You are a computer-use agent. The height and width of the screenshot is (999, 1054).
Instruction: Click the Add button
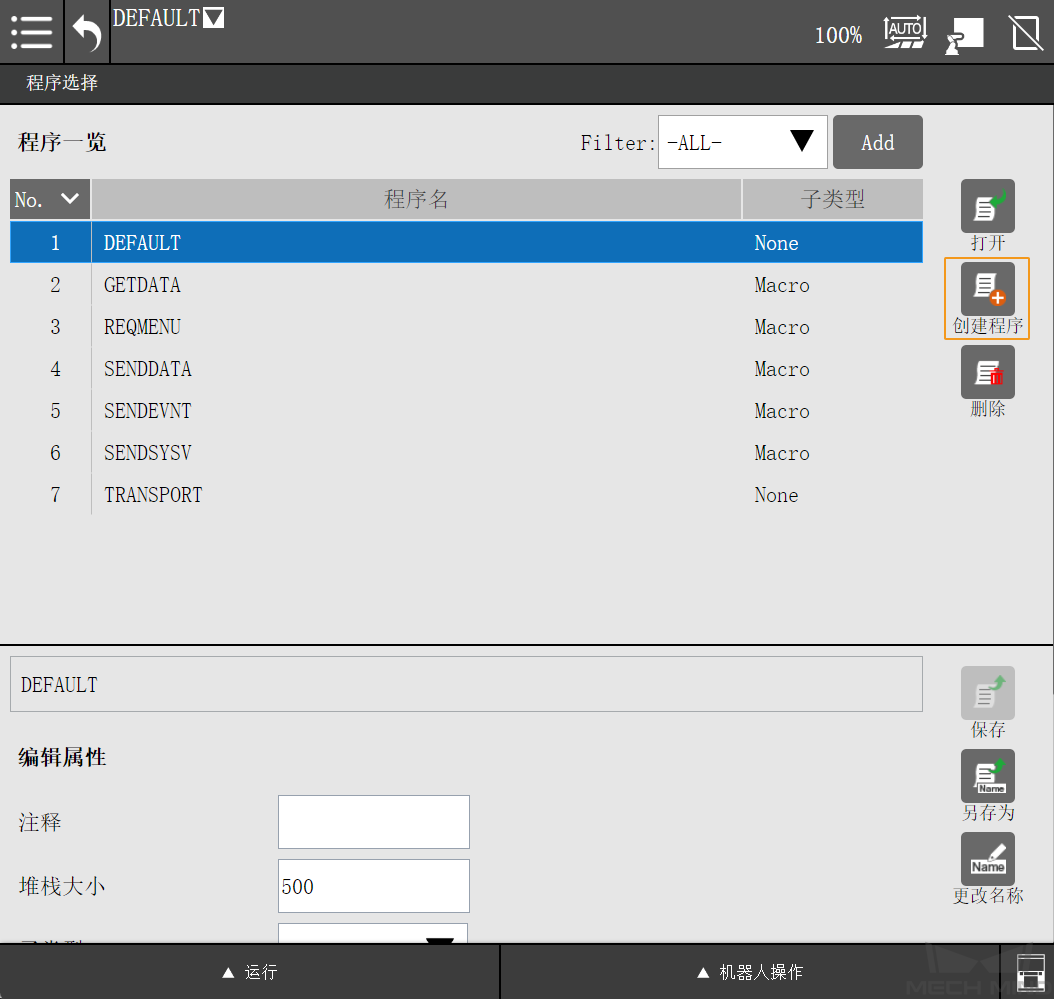[x=877, y=142]
